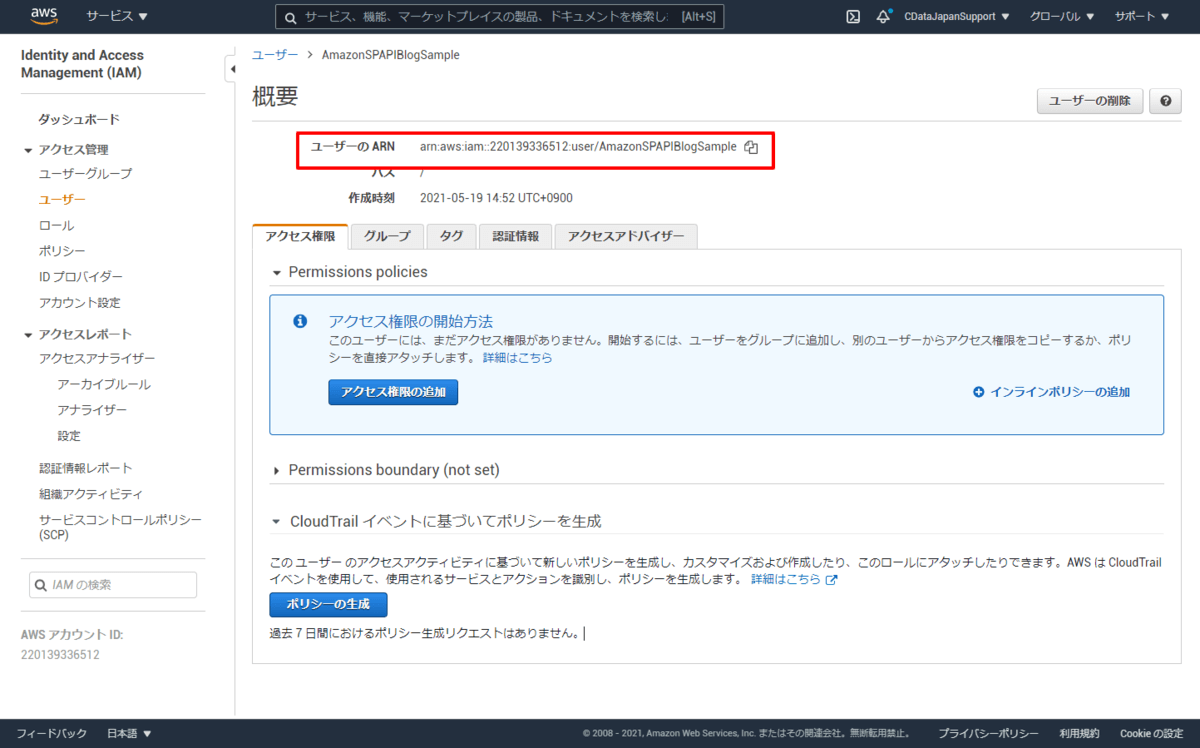Open Cookie の設定 footer link

1151,733
